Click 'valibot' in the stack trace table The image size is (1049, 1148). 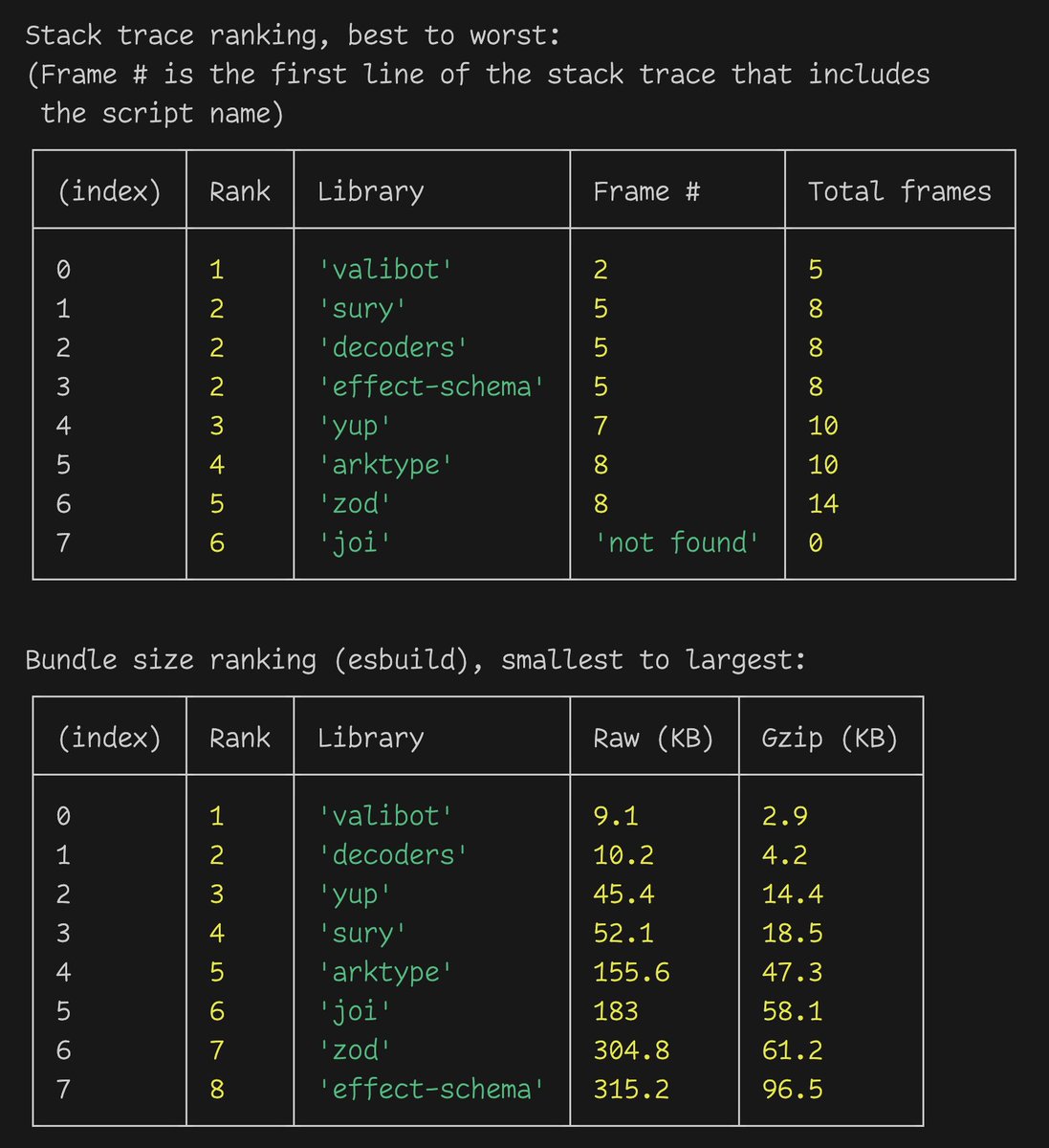pos(385,270)
